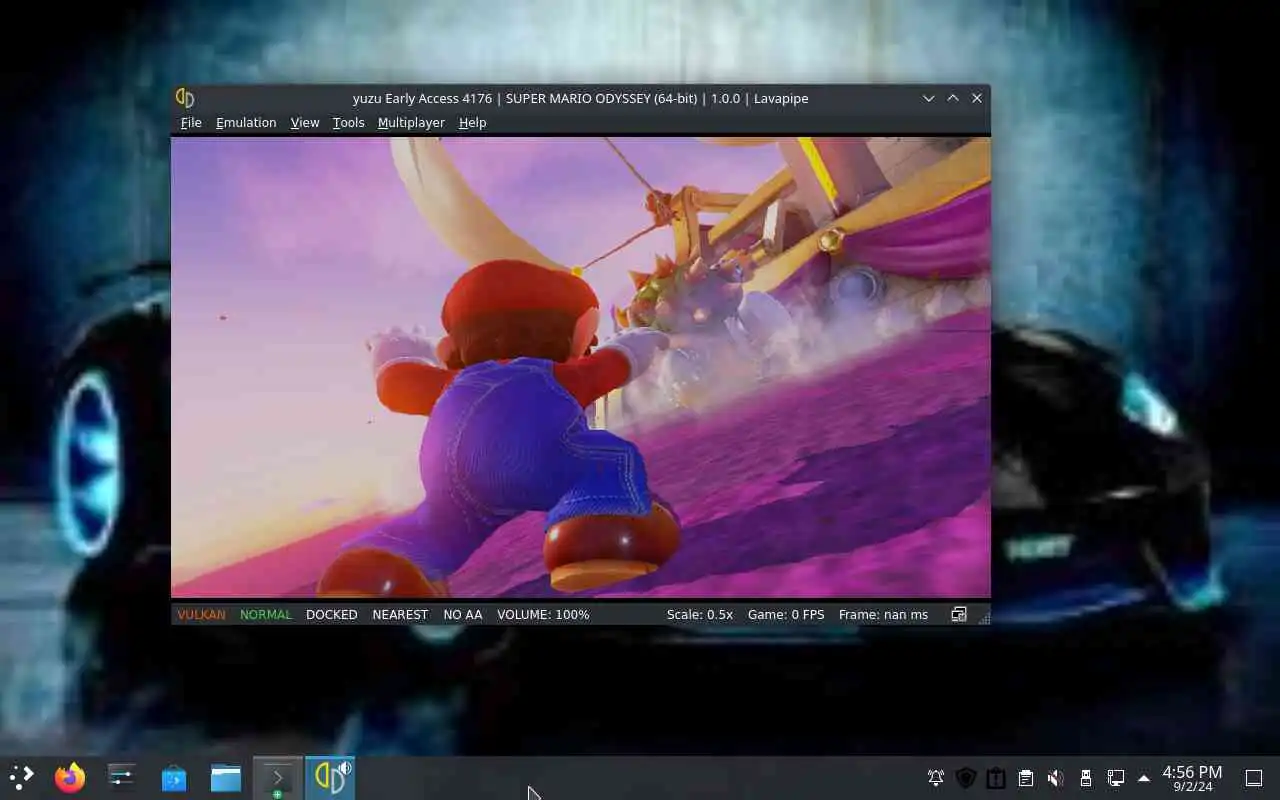
Task: Toggle the DOCKED mode button
Action: coord(331,614)
